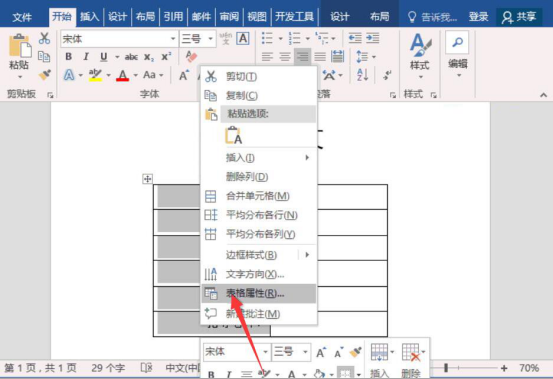
Task: Switch to the 引用 References tab
Action: click(x=173, y=17)
